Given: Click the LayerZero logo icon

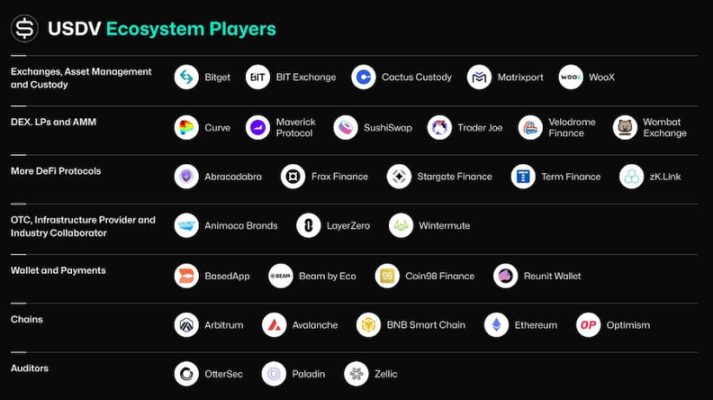Looking at the screenshot, I should pos(309,225).
